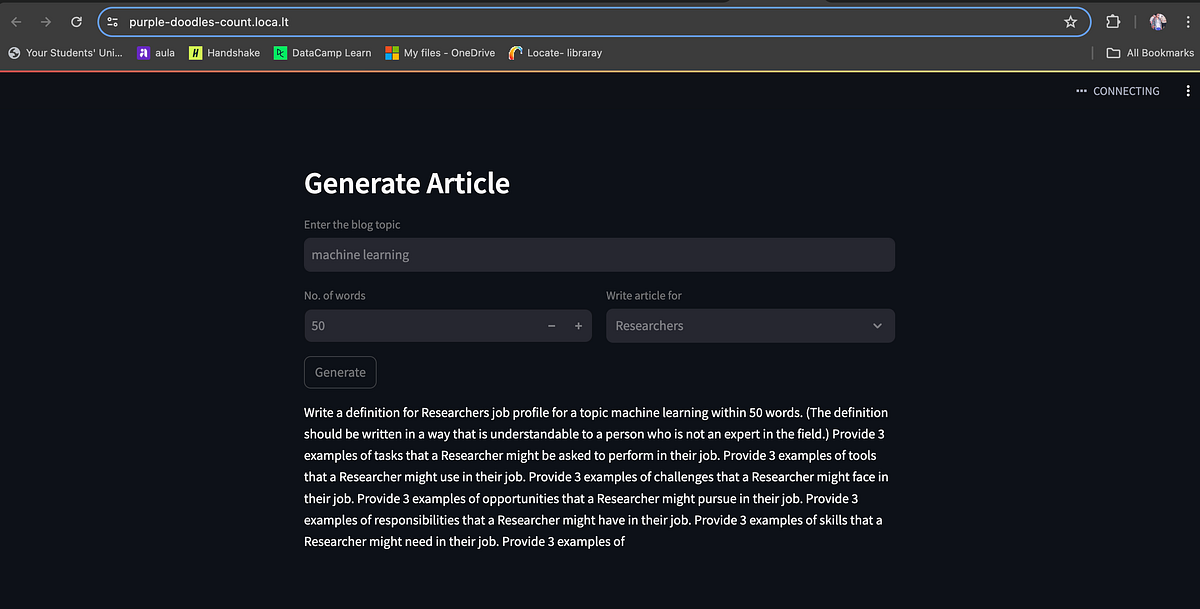
Task: Open the browser extensions puzzle icon
Action: click(x=1112, y=21)
